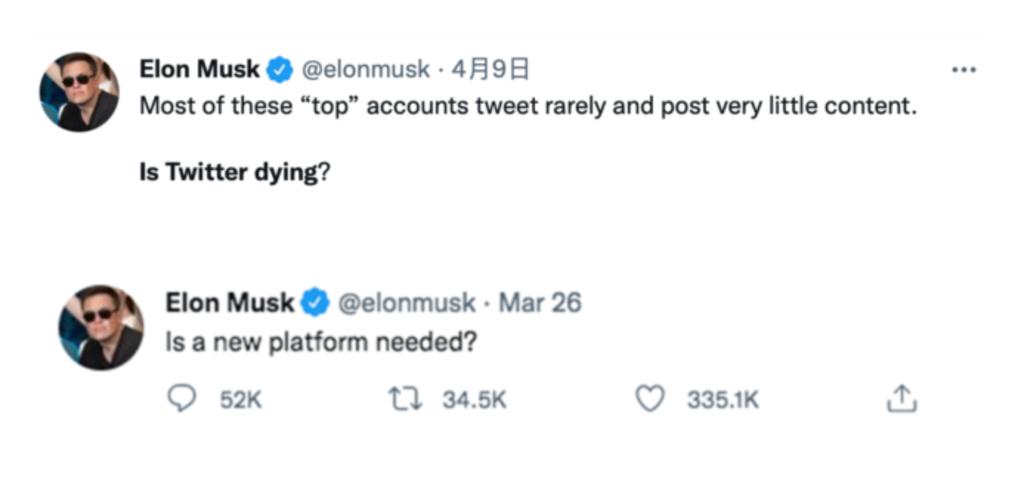View the 52K replies count
1024x478 pixels.
[240, 401]
